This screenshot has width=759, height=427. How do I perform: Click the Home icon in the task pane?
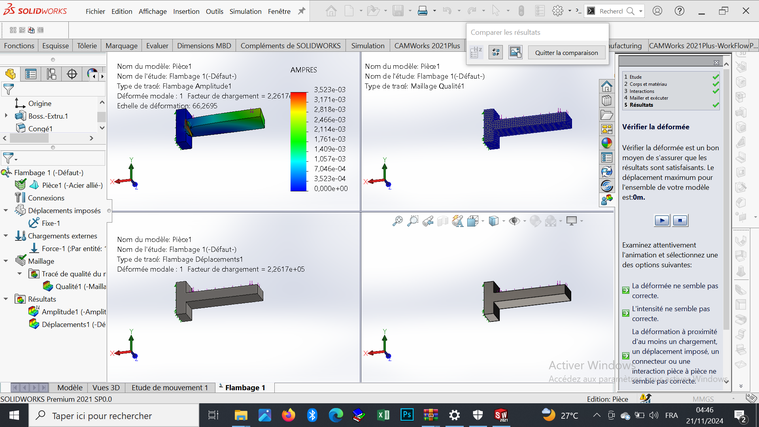606,86
